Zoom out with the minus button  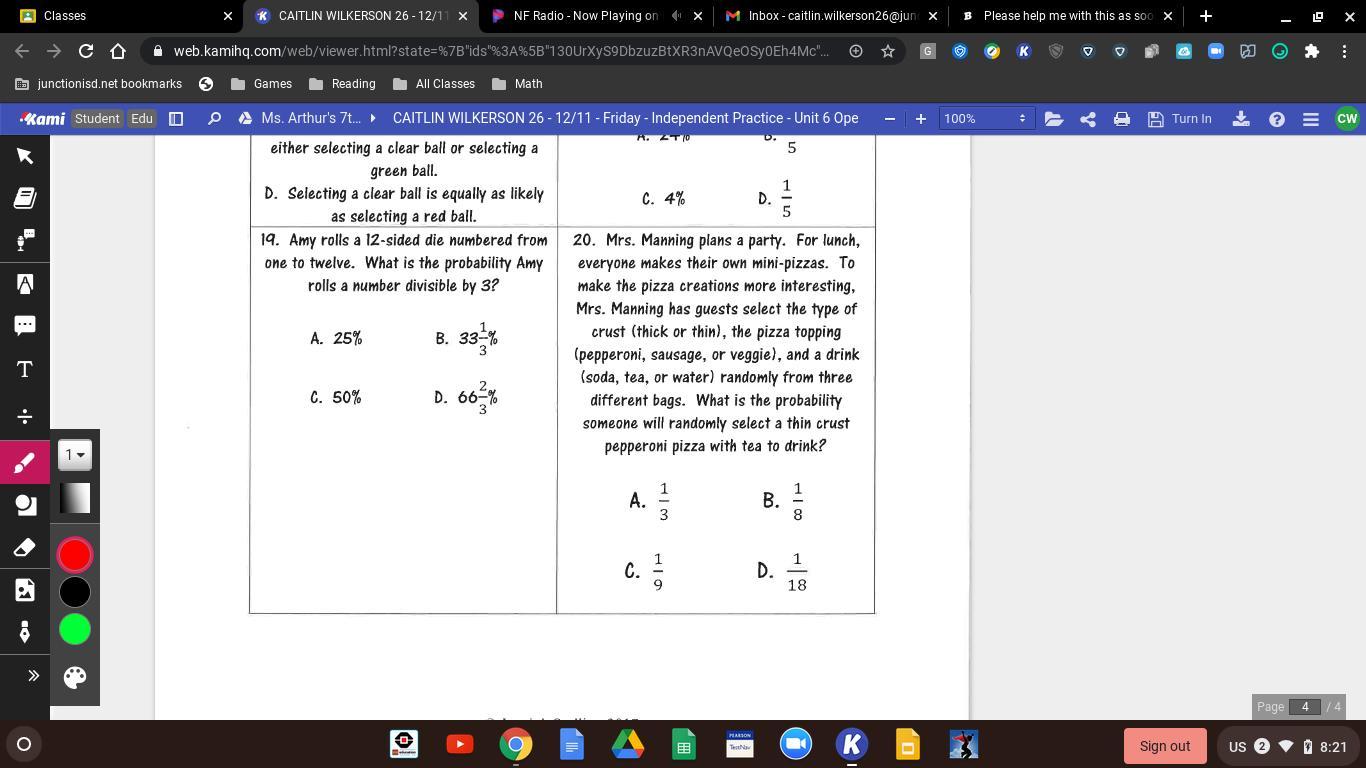tap(890, 119)
